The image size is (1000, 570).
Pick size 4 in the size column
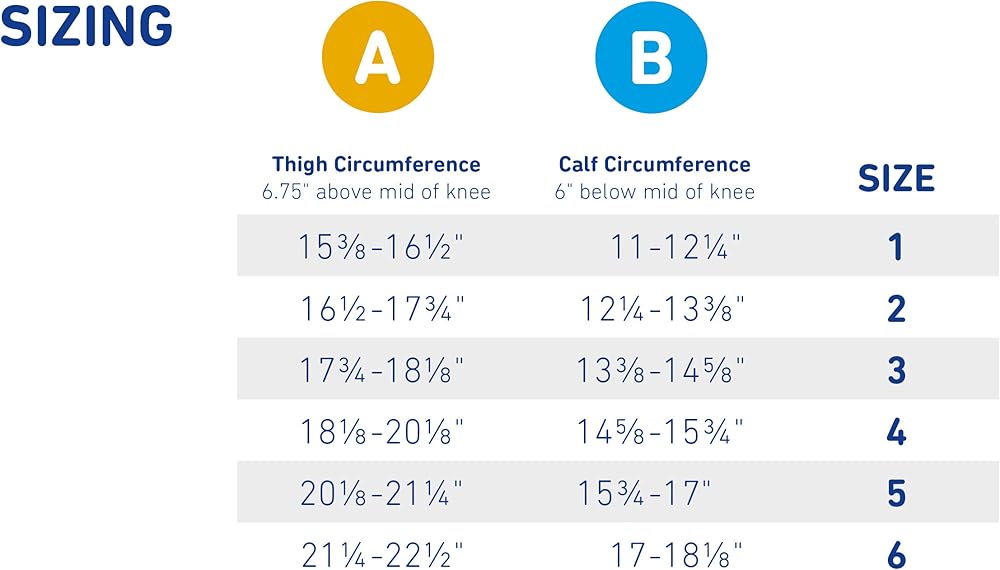896,433
